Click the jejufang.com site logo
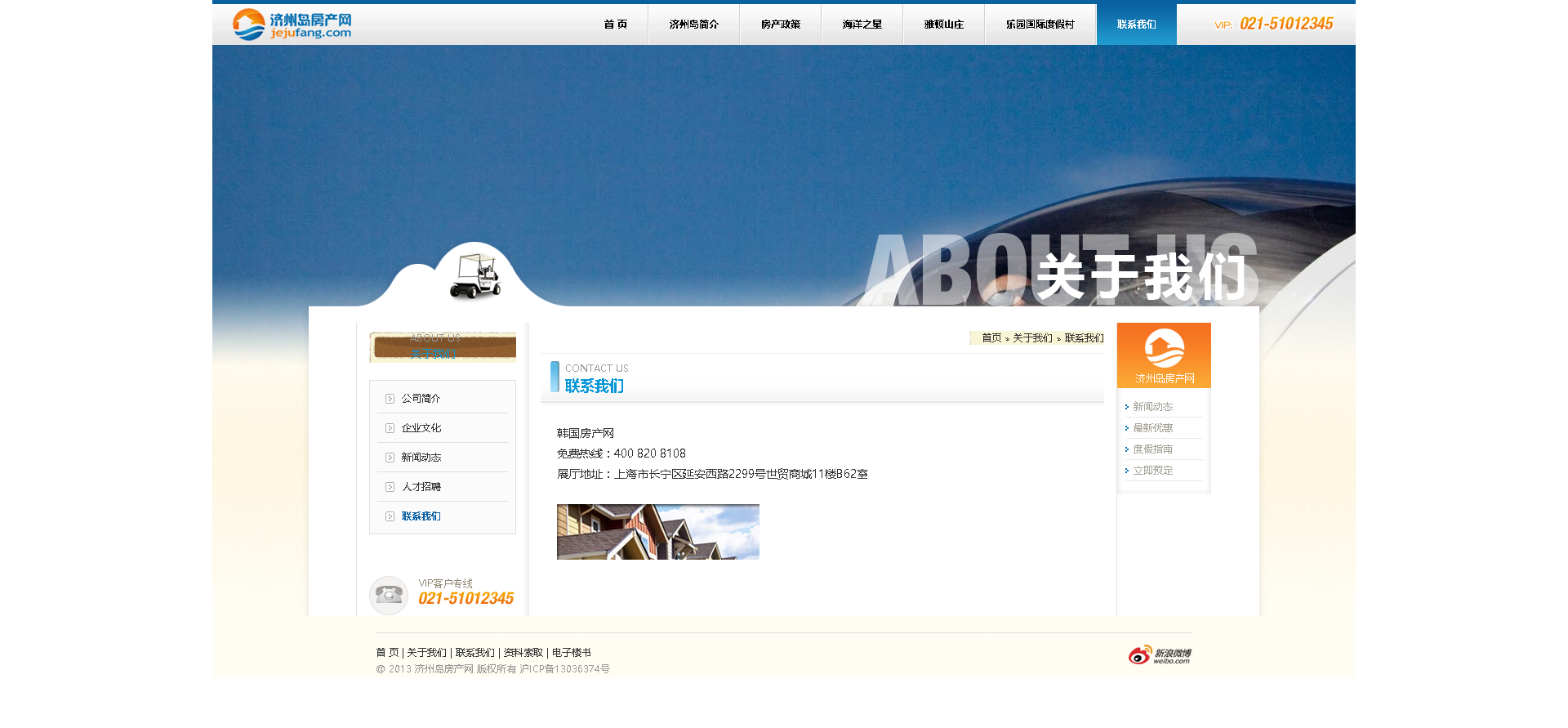 pyautogui.click(x=292, y=25)
